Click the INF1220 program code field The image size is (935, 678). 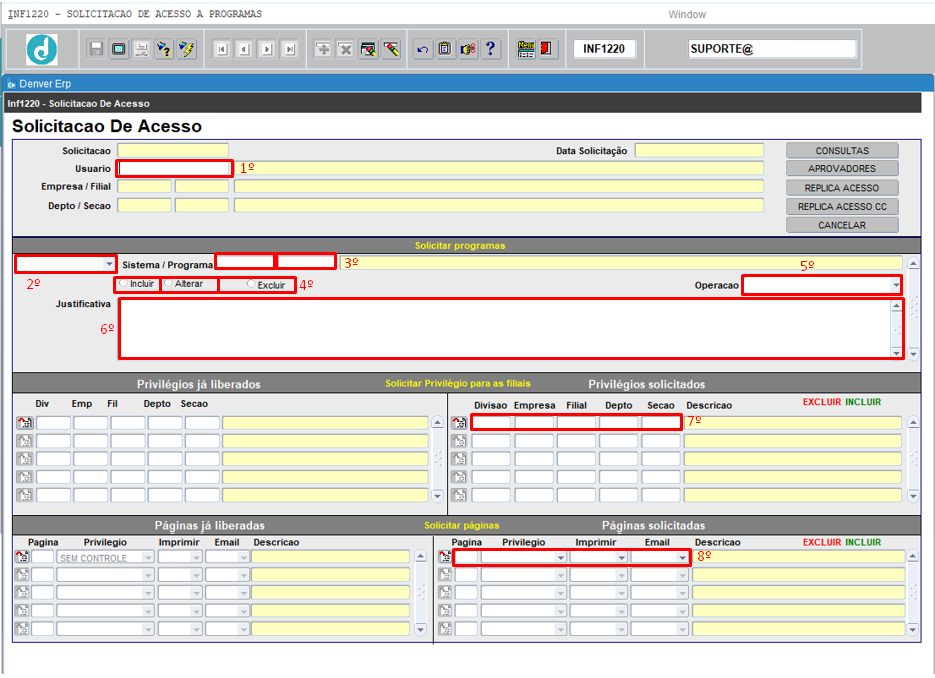pyautogui.click(x=603, y=49)
